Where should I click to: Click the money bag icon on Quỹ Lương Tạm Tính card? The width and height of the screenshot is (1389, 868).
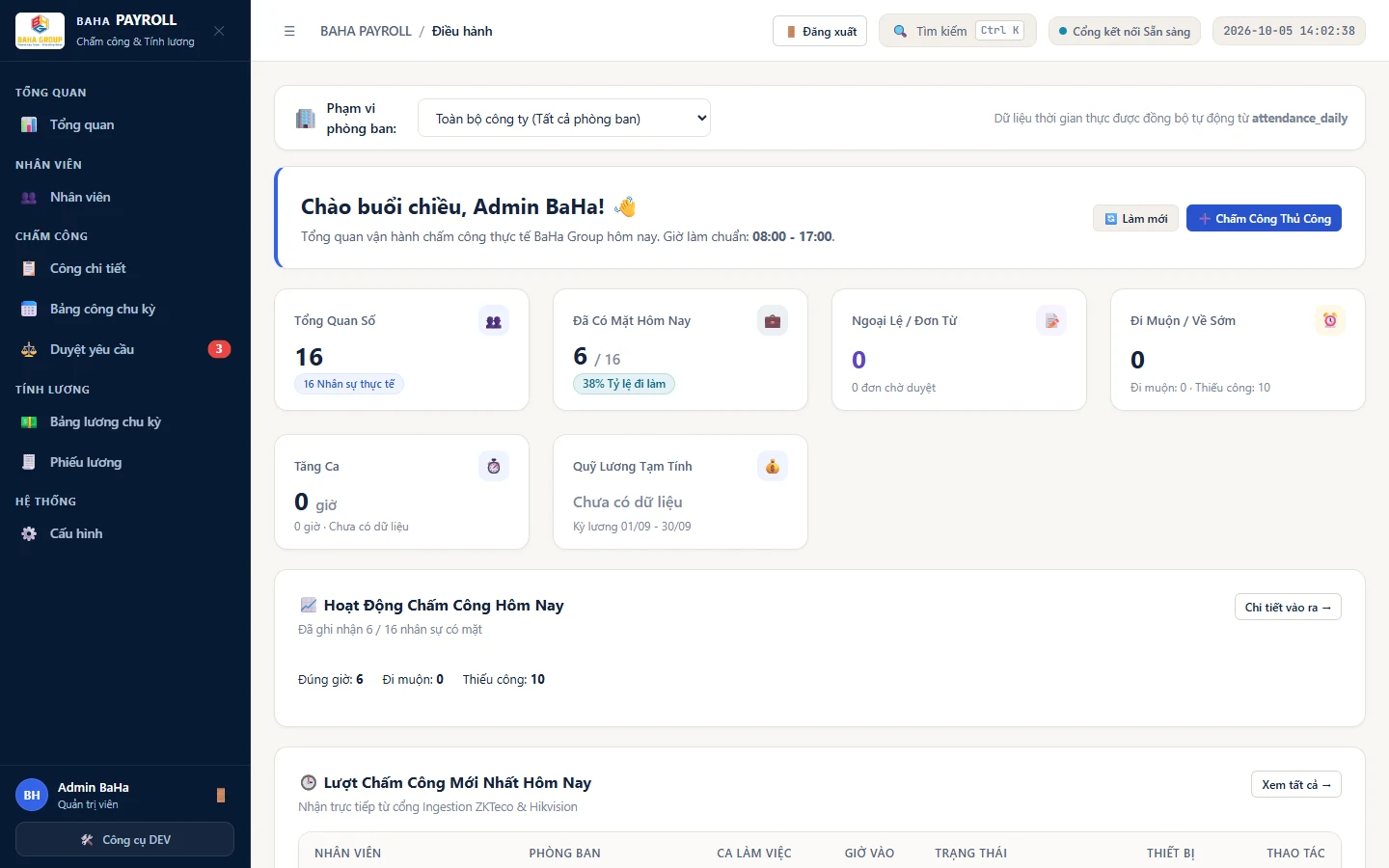click(x=773, y=467)
